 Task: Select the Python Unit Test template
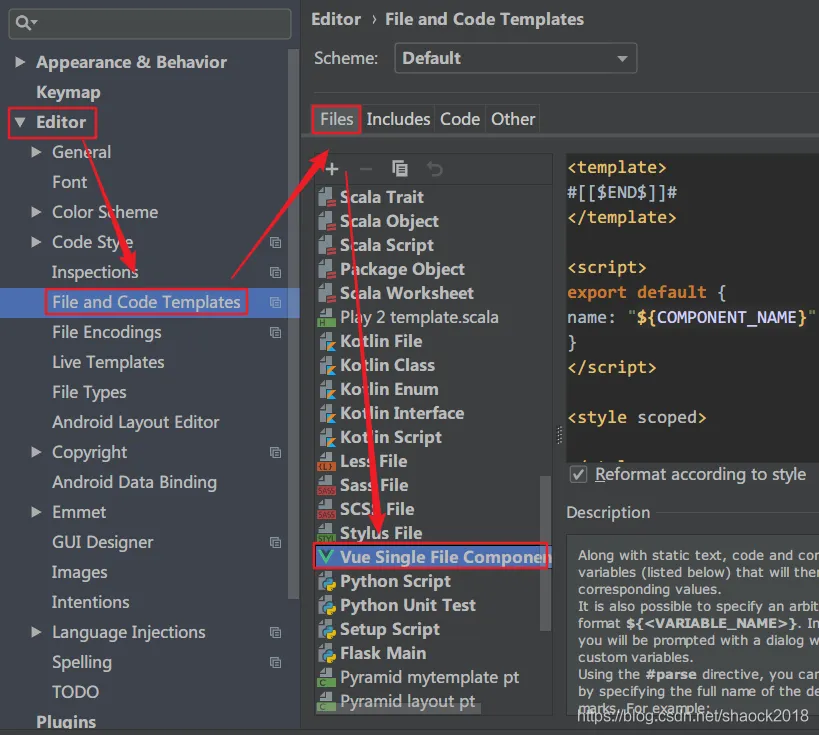[x=408, y=605]
